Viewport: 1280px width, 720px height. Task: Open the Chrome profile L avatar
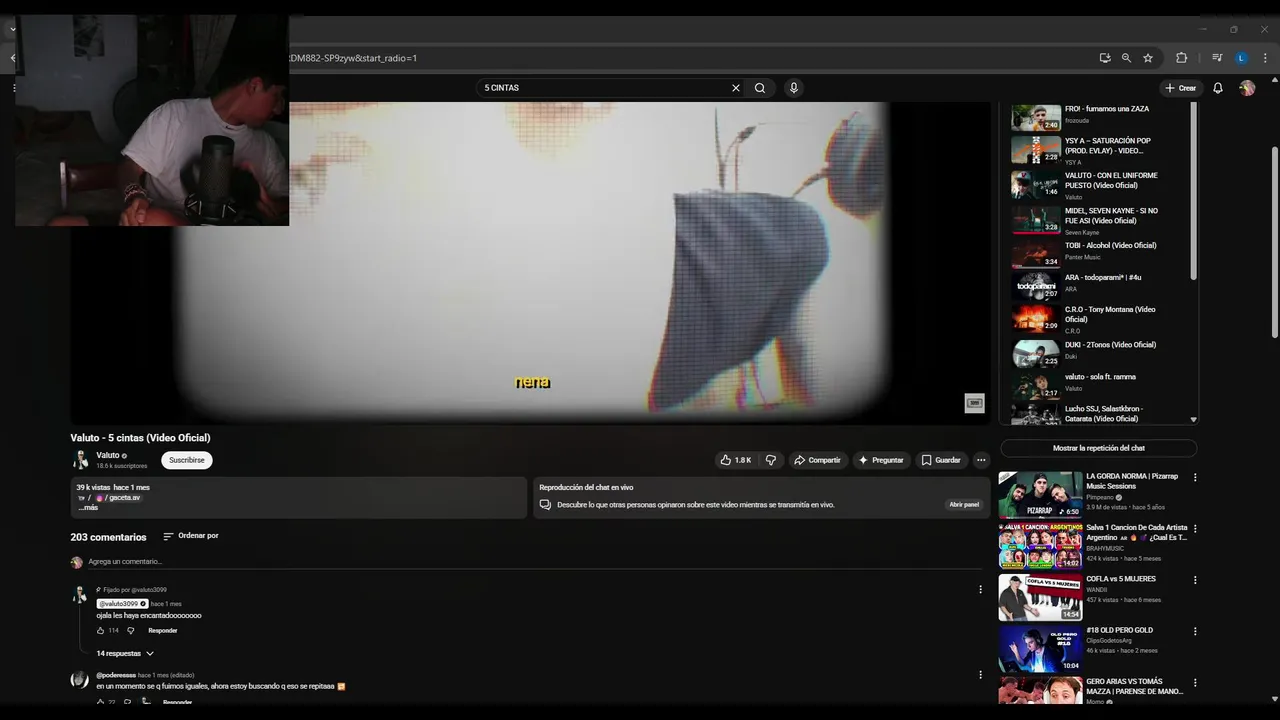tap(1241, 58)
